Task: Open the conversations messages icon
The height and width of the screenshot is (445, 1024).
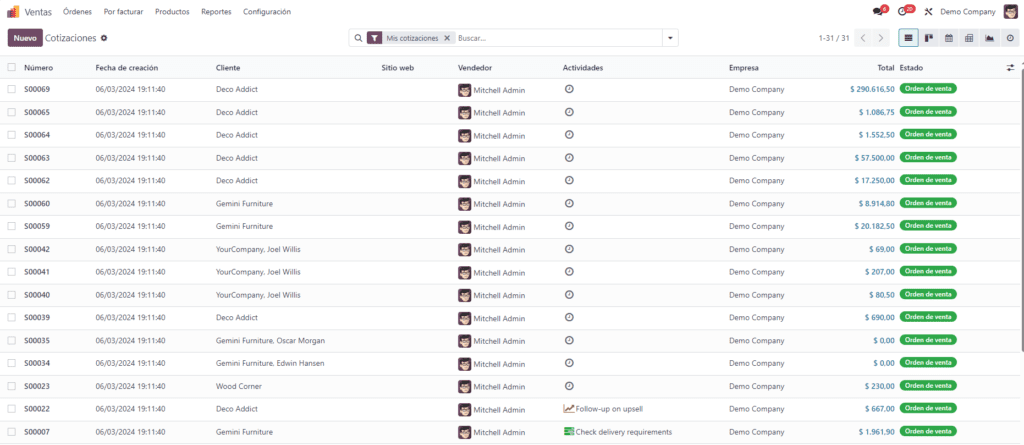Action: (x=878, y=12)
